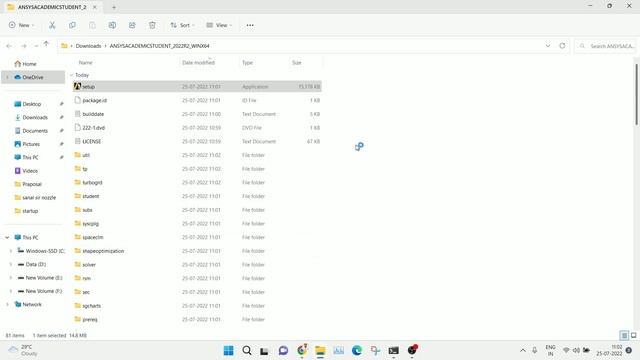Click the Copy icon in toolbar
Image resolution: width=640 pixels, height=360 pixels.
click(x=72, y=25)
